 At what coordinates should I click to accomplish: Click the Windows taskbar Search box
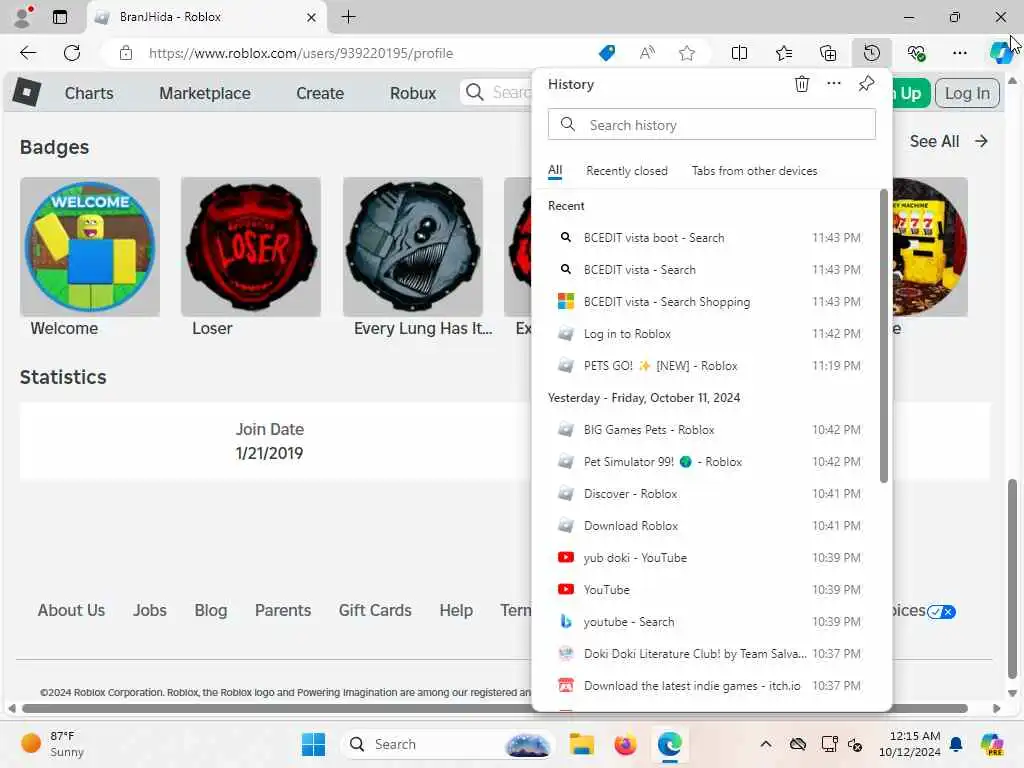tap(447, 744)
